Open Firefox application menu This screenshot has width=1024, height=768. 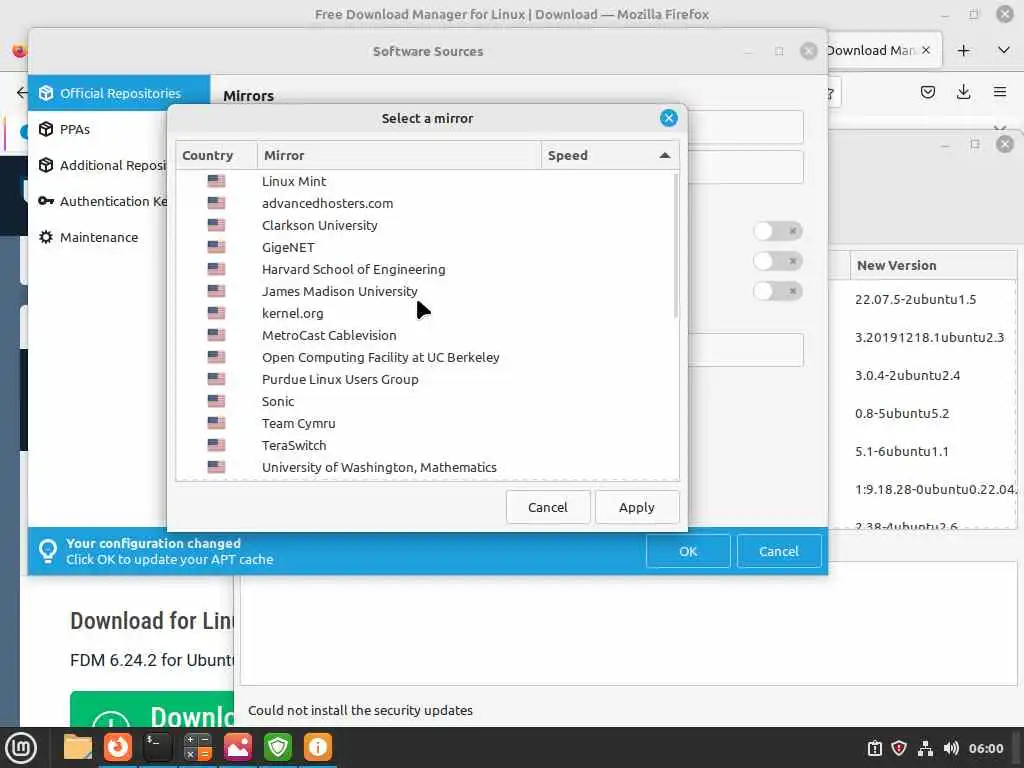(x=1000, y=92)
